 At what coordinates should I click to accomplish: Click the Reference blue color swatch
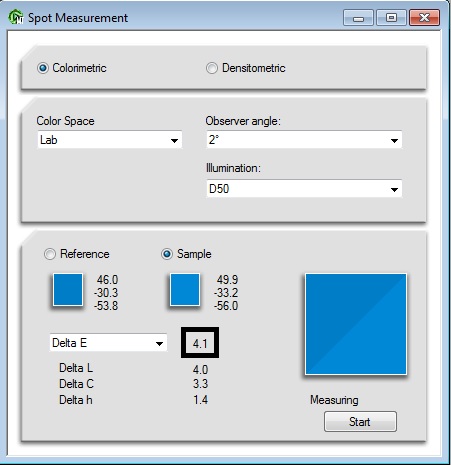point(68,289)
